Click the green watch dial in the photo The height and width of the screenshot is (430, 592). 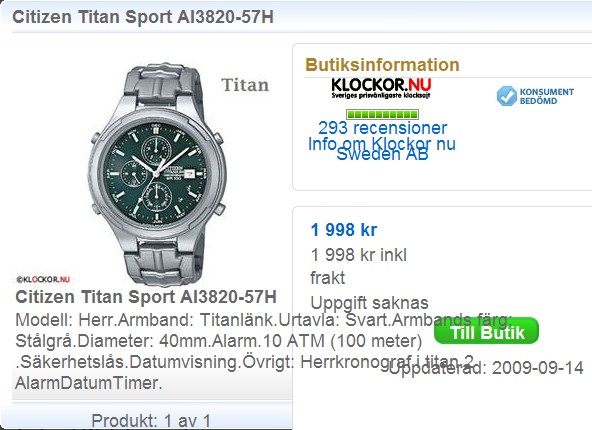click(157, 173)
